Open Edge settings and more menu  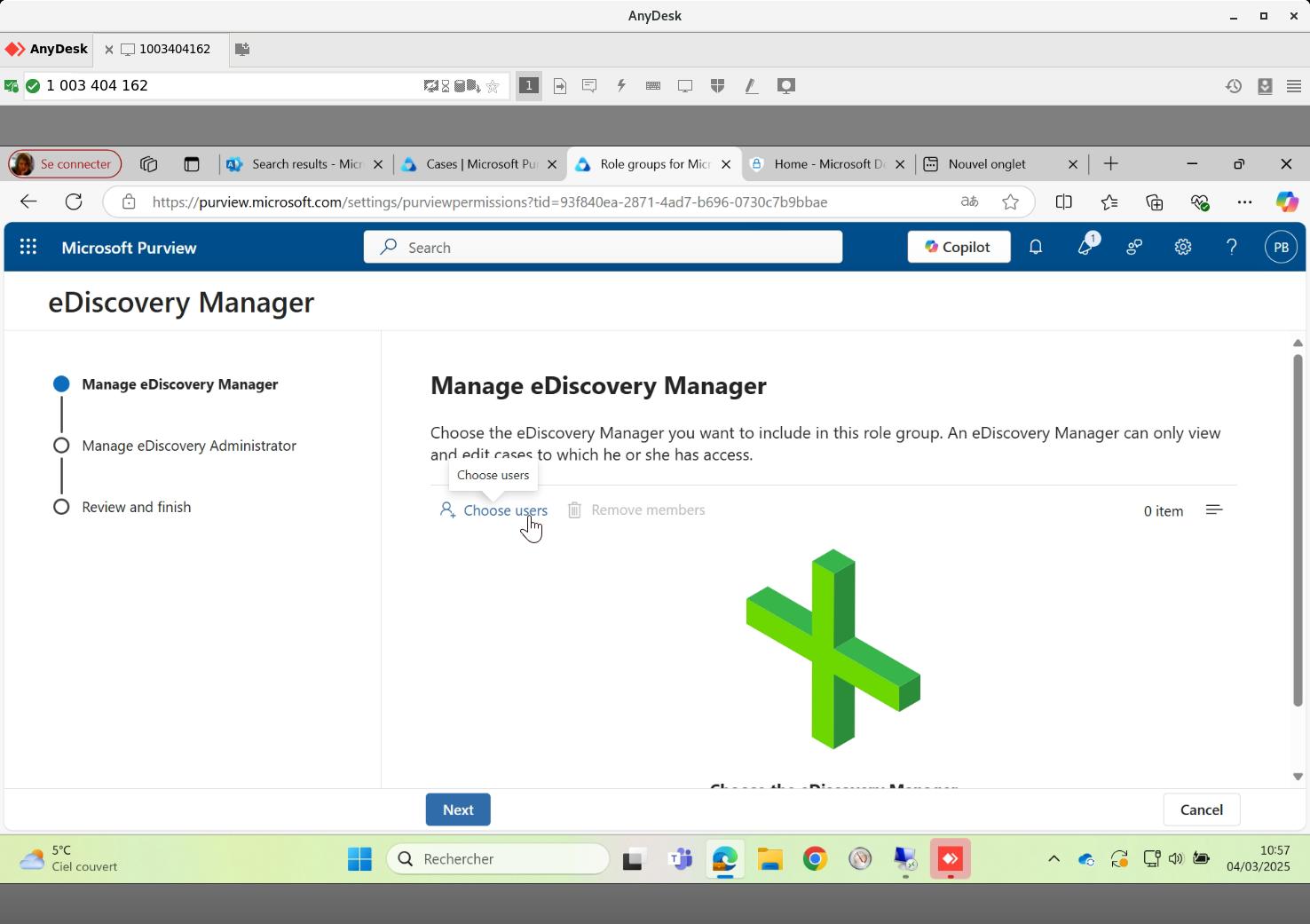[1244, 202]
